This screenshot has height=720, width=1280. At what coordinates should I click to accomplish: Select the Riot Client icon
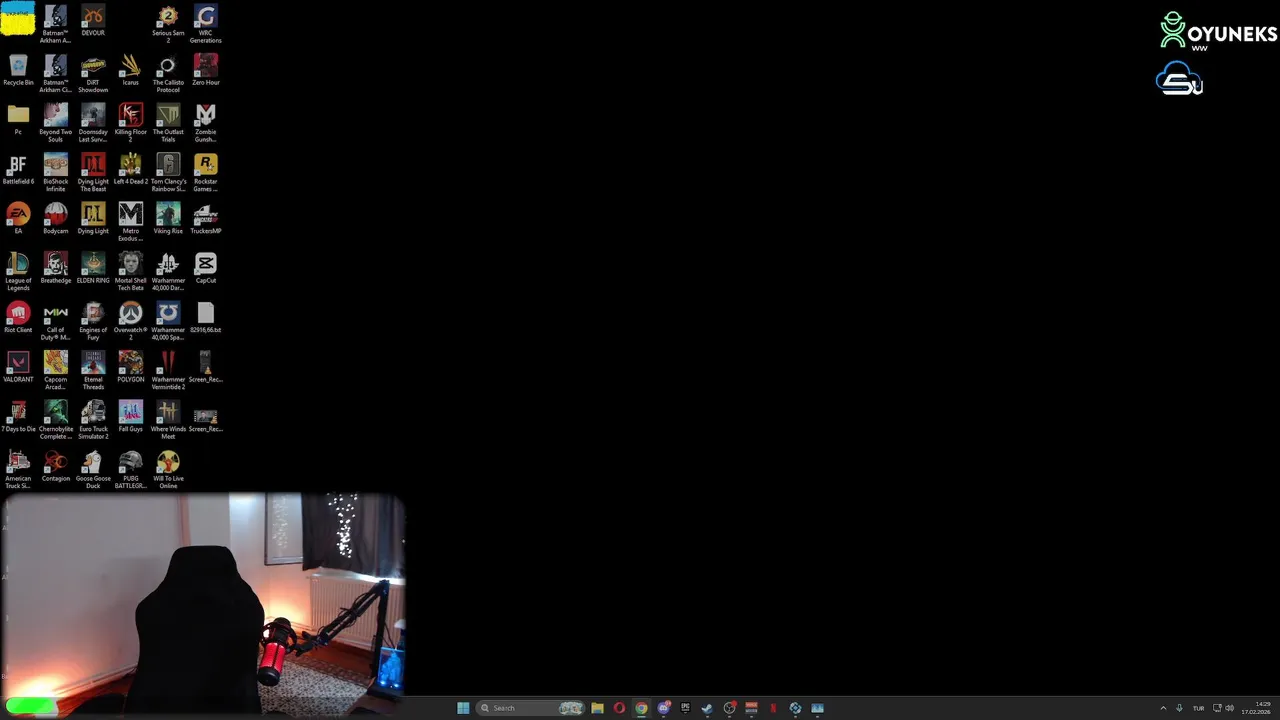[18, 317]
